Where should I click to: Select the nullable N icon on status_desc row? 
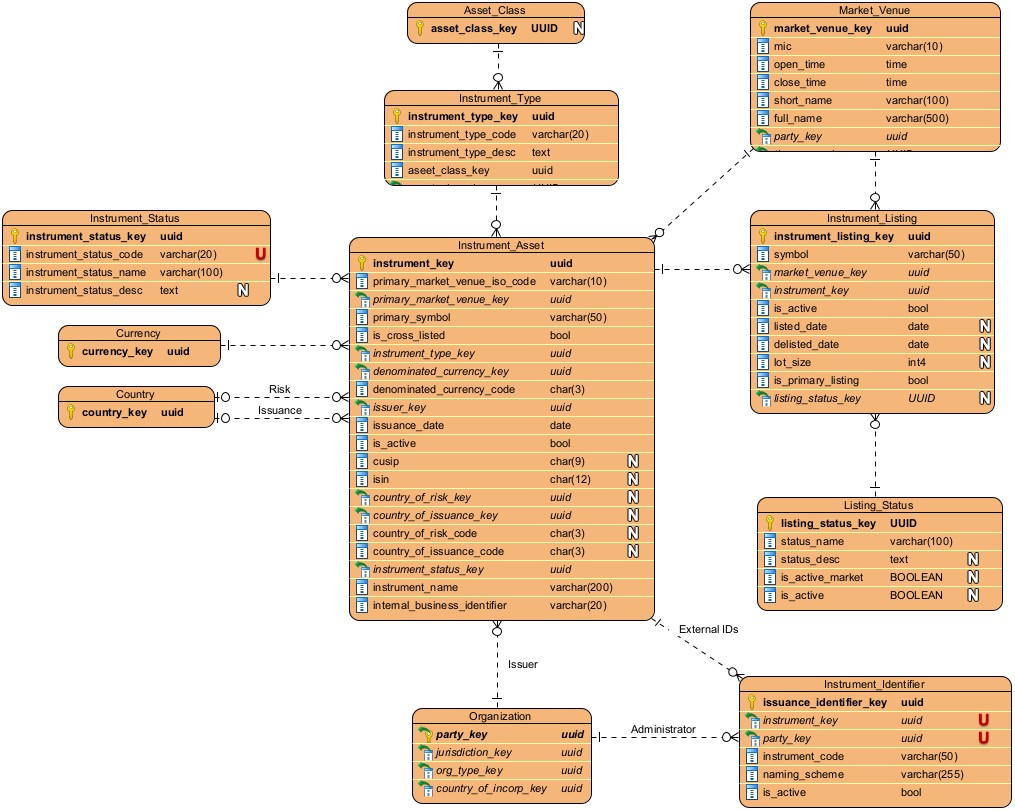point(971,559)
